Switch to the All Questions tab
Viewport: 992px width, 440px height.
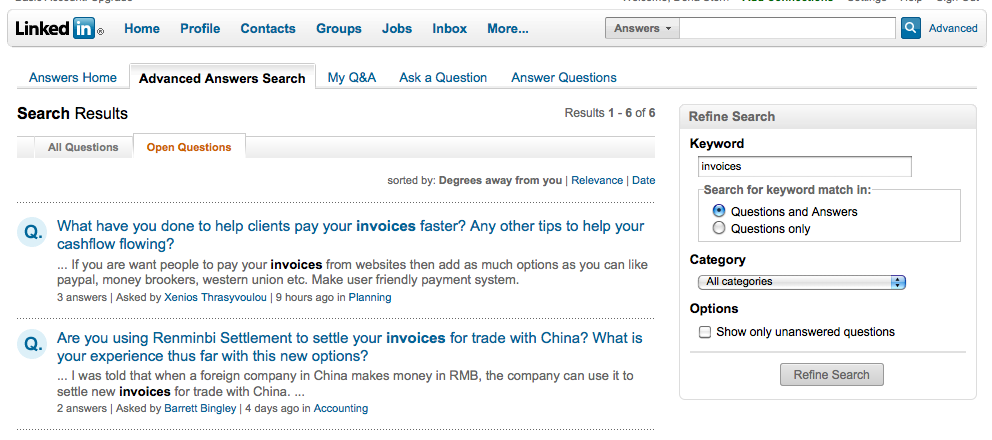[x=83, y=147]
